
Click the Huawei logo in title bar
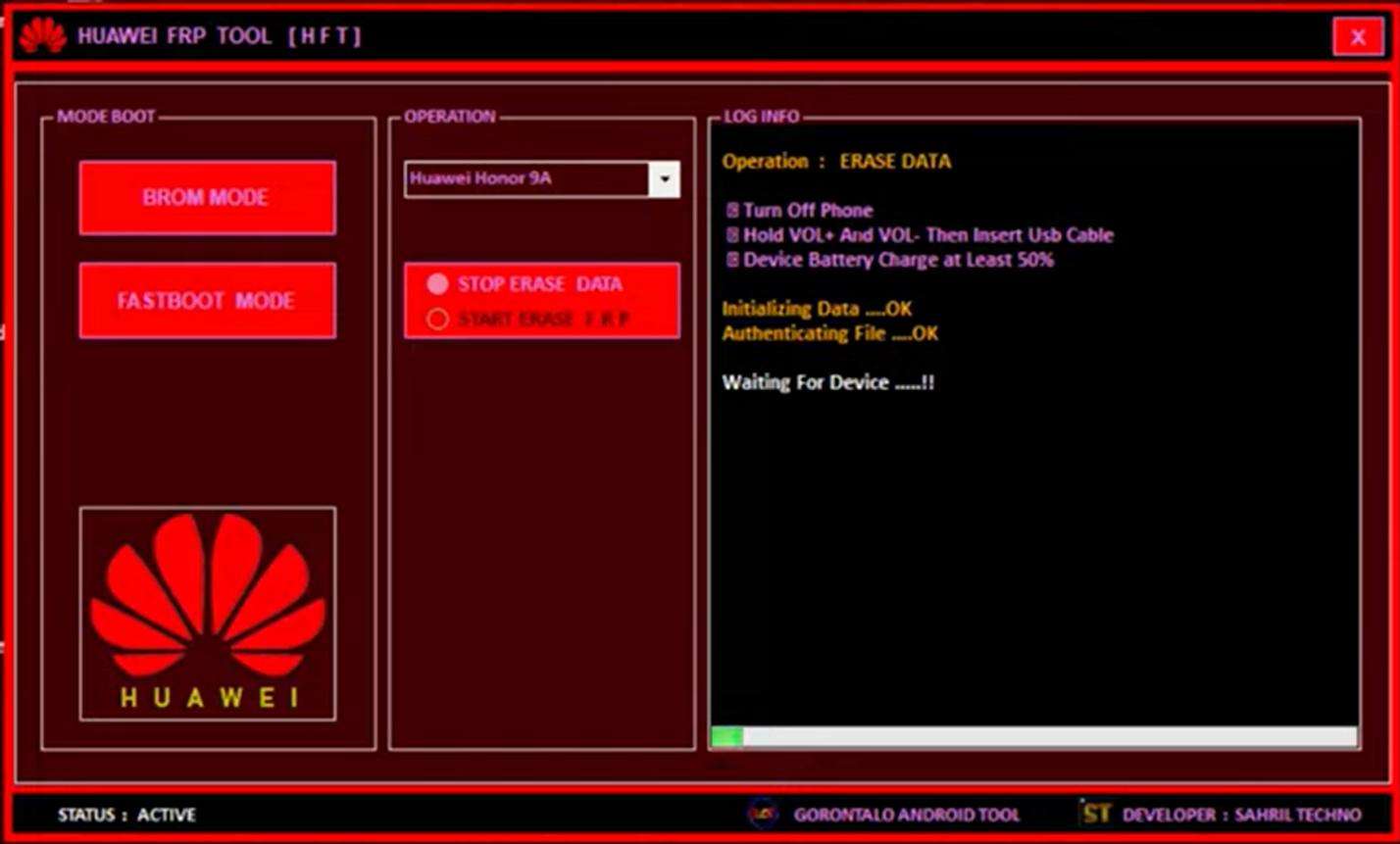[x=43, y=35]
